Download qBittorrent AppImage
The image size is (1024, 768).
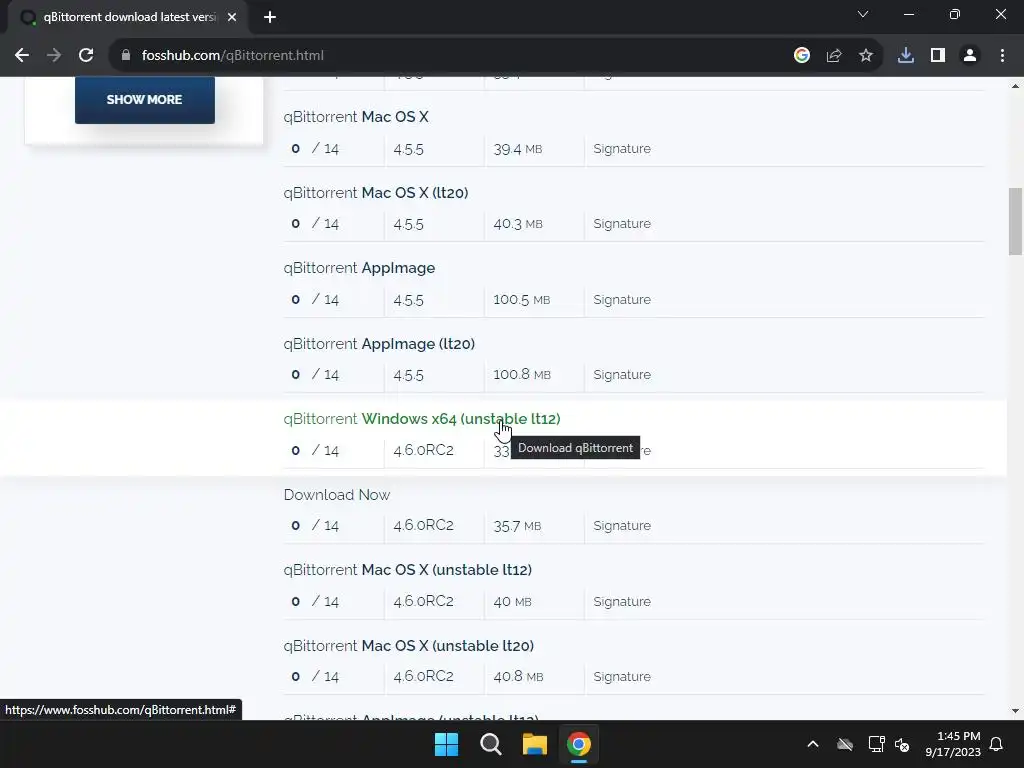[359, 268]
